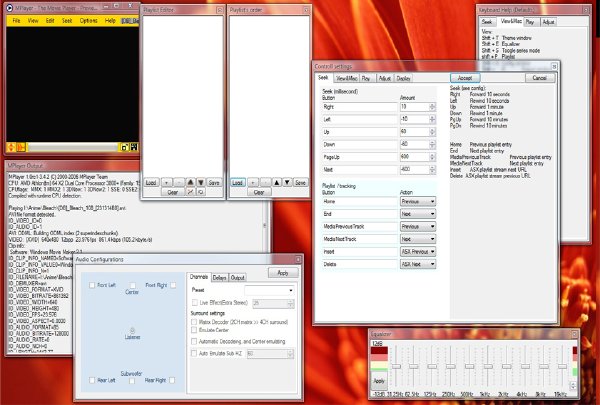Enable the Subwoofer checkbox
Image resolution: width=600 pixels, height=405 pixels.
pyautogui.click(x=132, y=381)
